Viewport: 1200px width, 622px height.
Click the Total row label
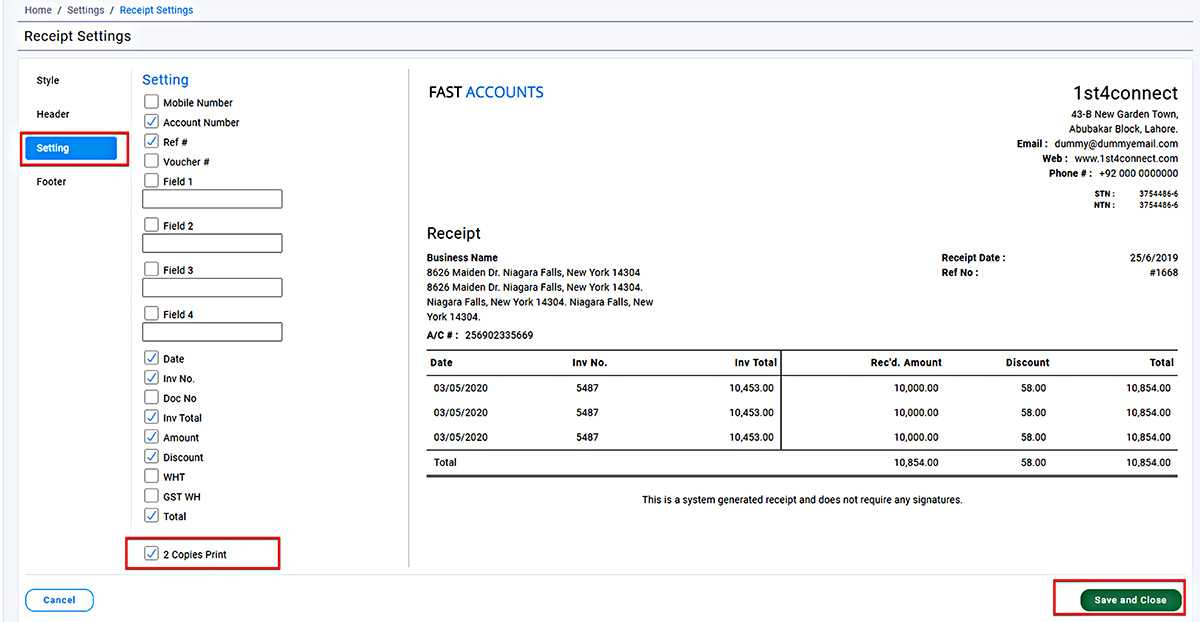click(445, 462)
